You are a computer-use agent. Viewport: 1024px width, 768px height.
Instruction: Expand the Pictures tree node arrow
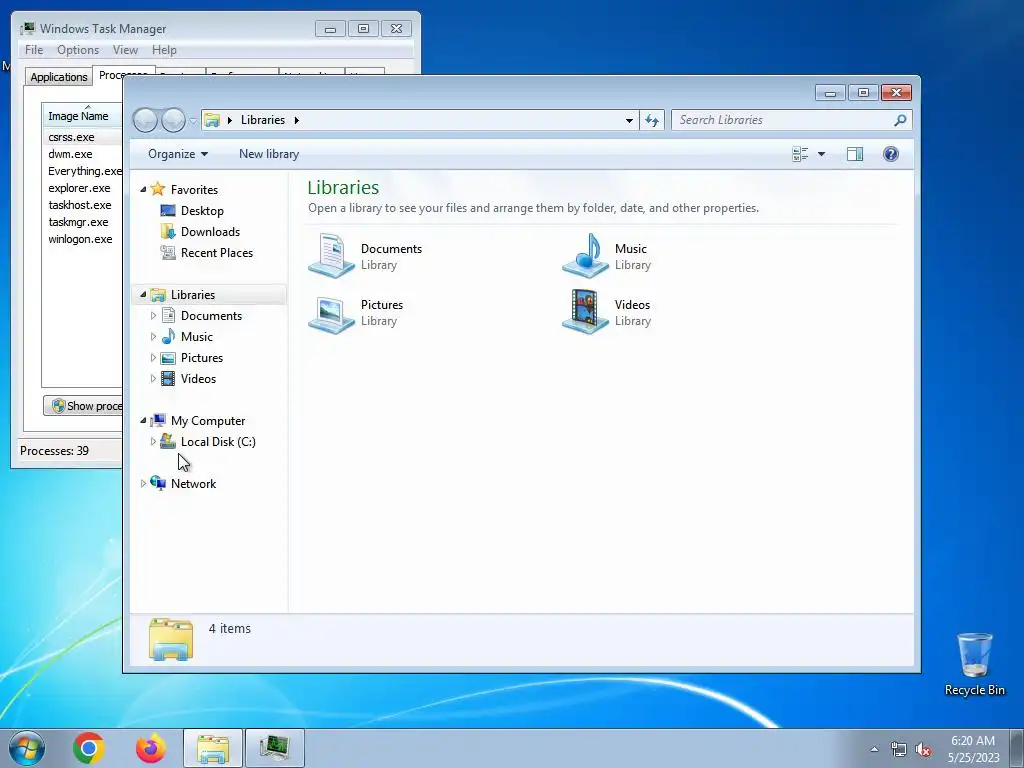click(153, 358)
